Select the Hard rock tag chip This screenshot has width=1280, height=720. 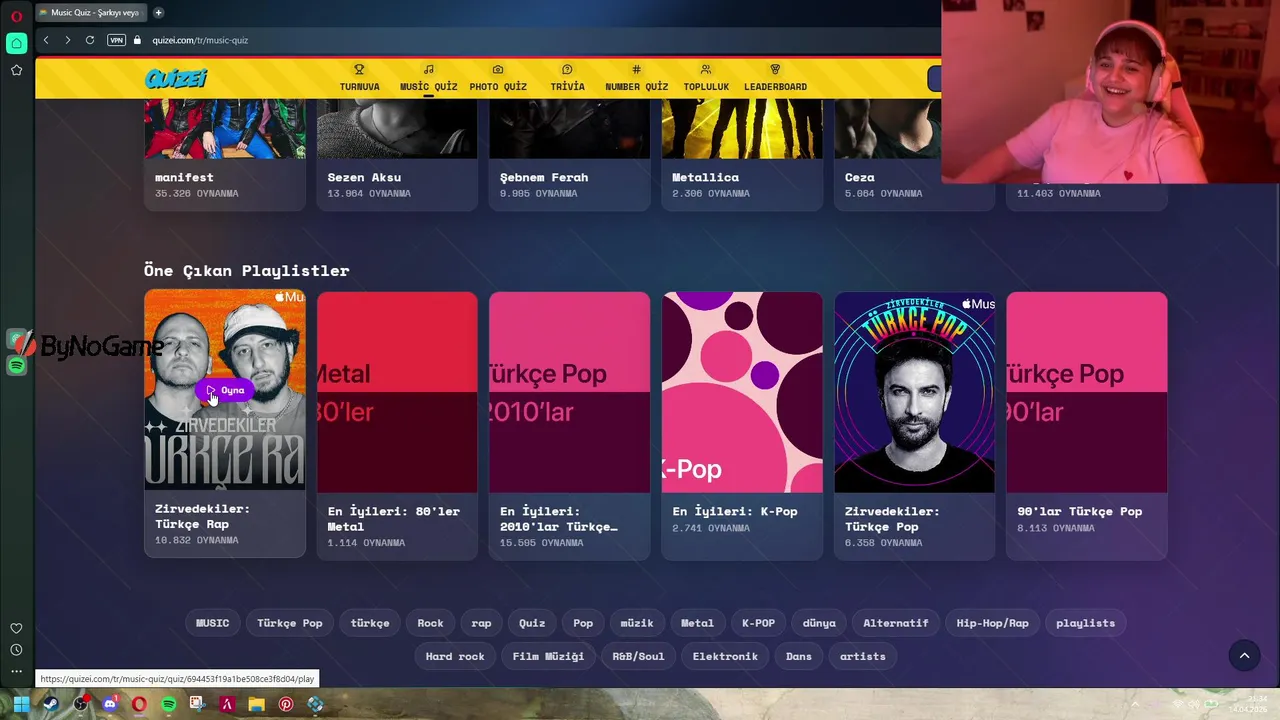coord(455,656)
